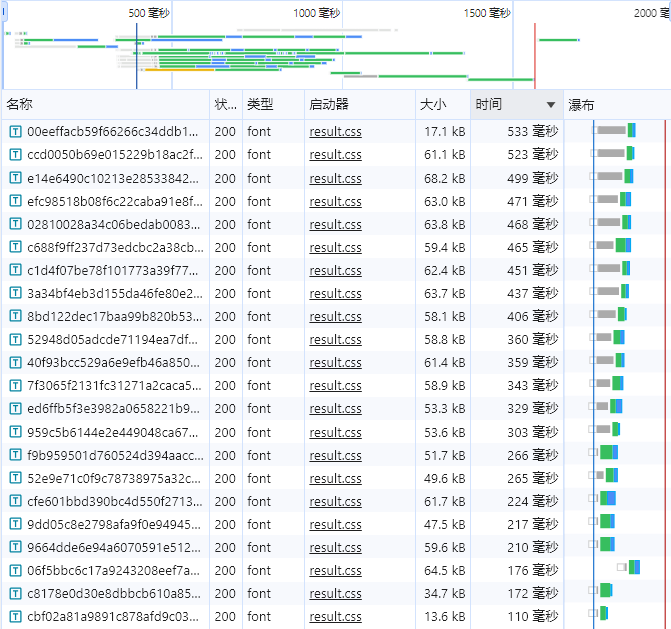Click font icon for cbf02a81a9891c878afd9c03 request

(x=15, y=616)
